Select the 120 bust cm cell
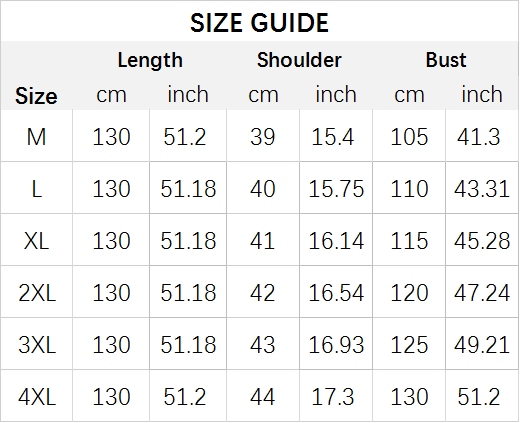Viewport: 520px width, 423px height. [409, 293]
